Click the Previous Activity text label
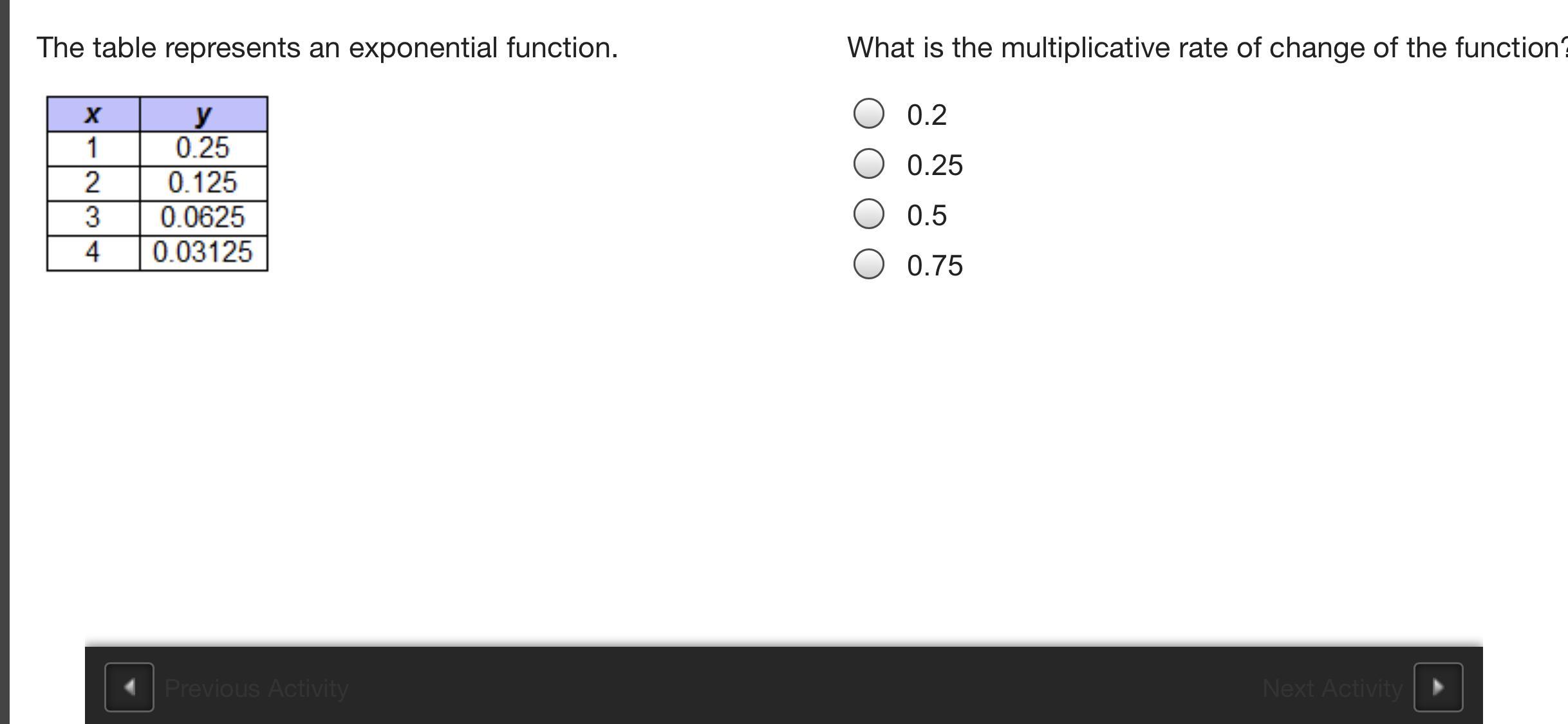 [256, 689]
